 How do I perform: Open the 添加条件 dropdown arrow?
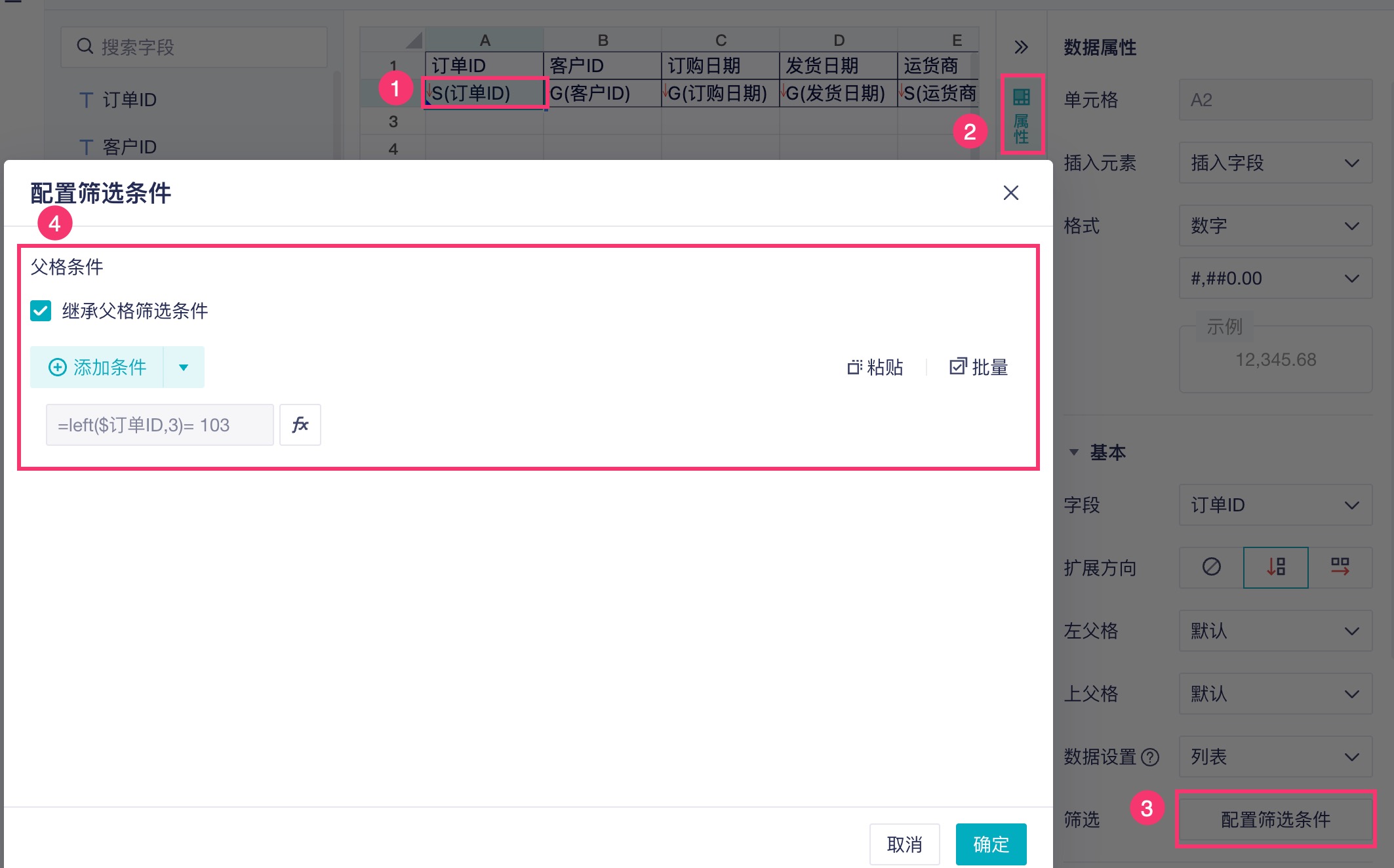pos(184,367)
